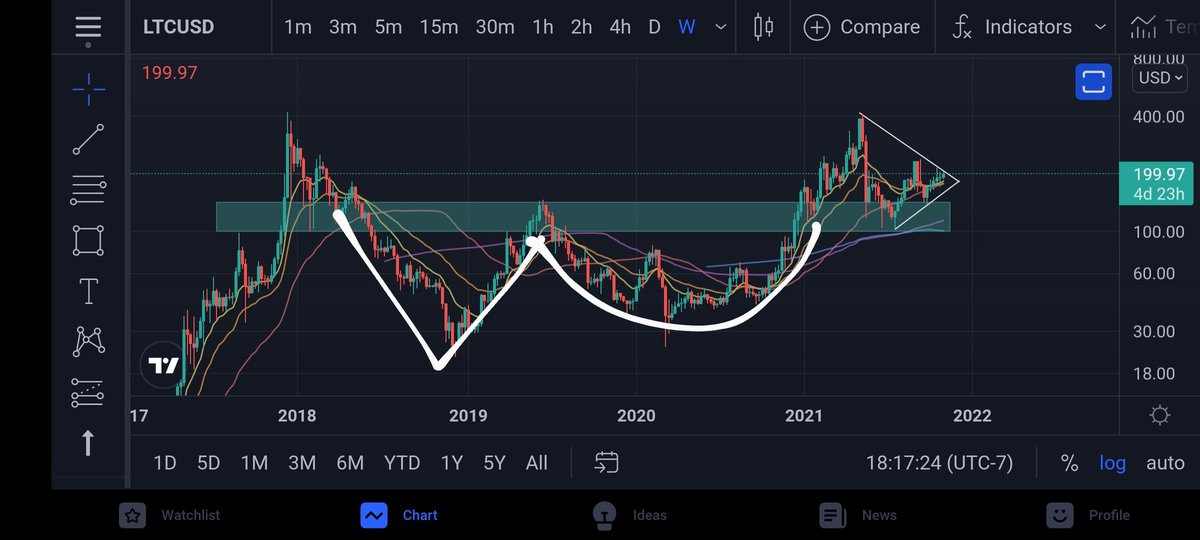Open the timezone 18:17:24 (UTC-7) menu

pos(939,463)
